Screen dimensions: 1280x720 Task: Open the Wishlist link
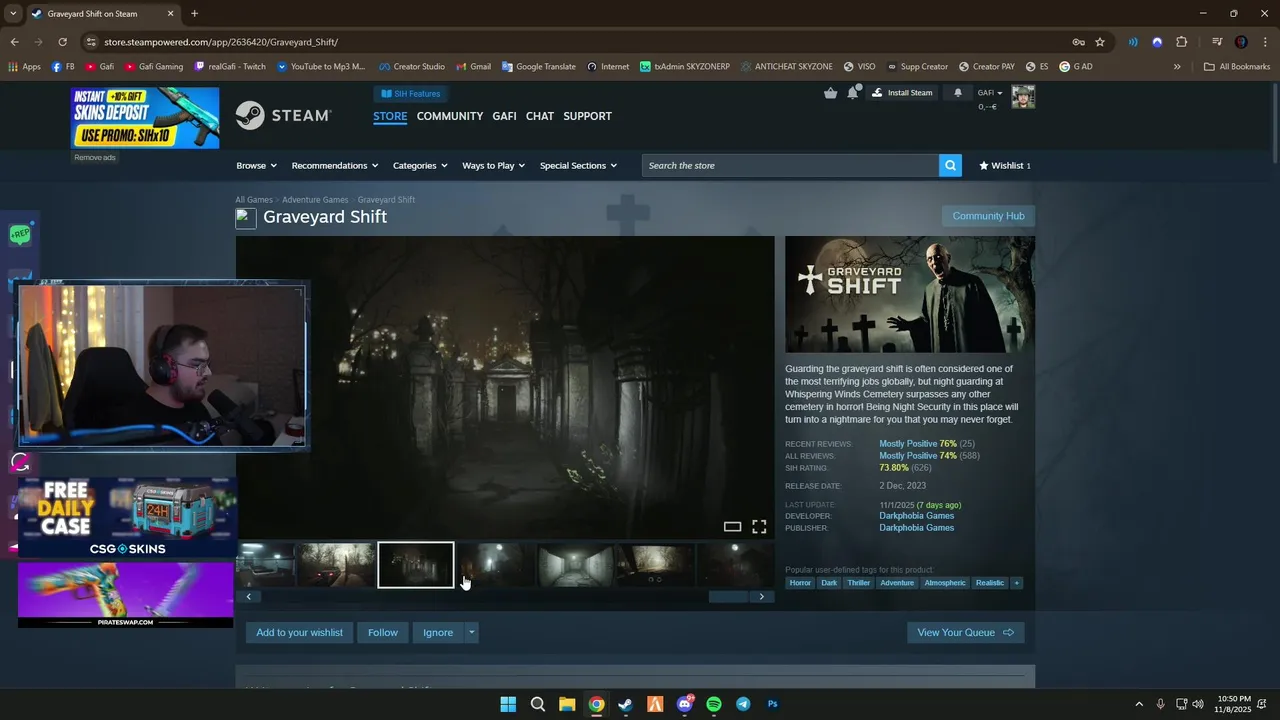click(x=1005, y=165)
